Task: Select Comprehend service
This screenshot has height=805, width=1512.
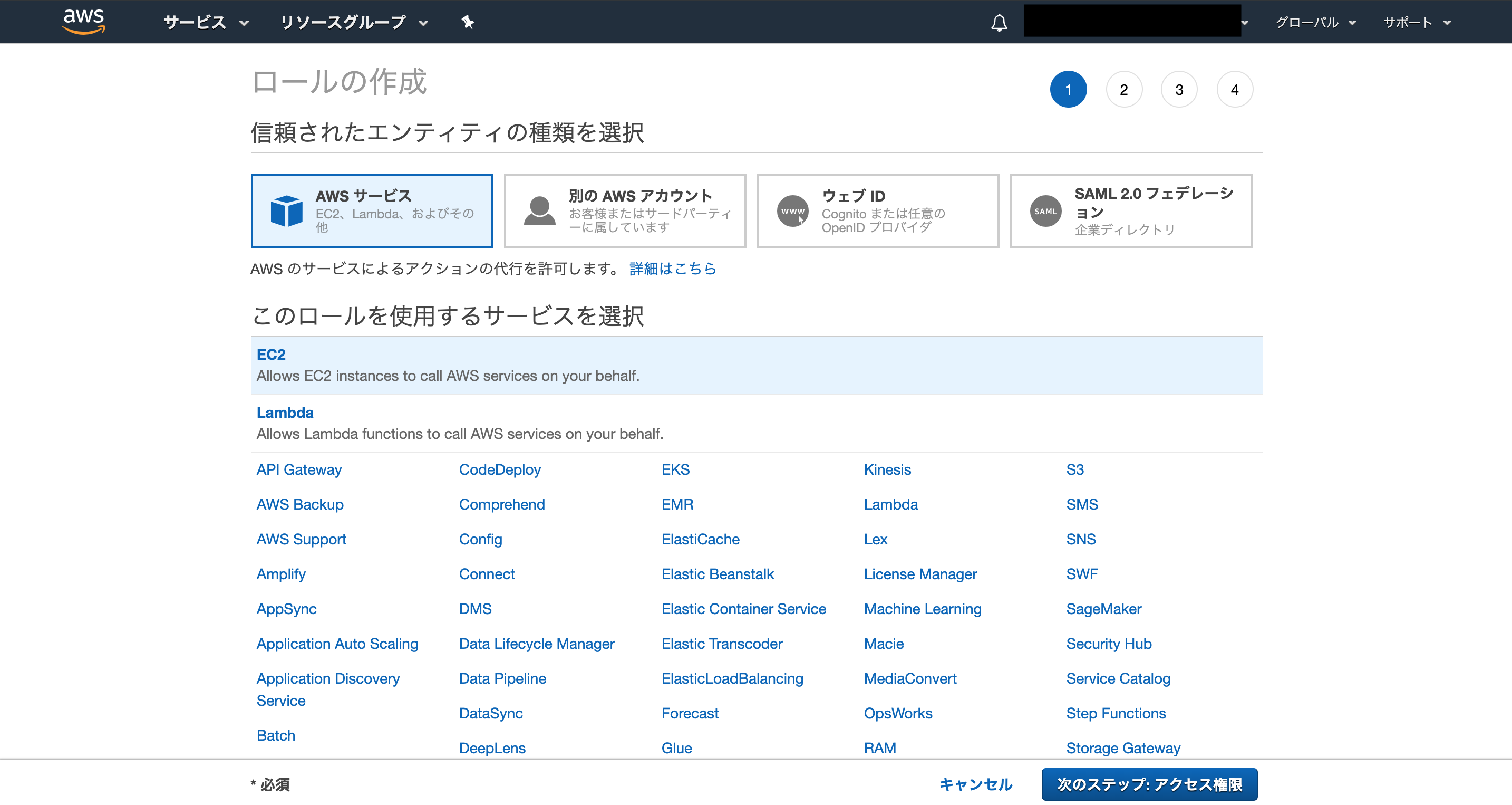Action: pyautogui.click(x=502, y=504)
